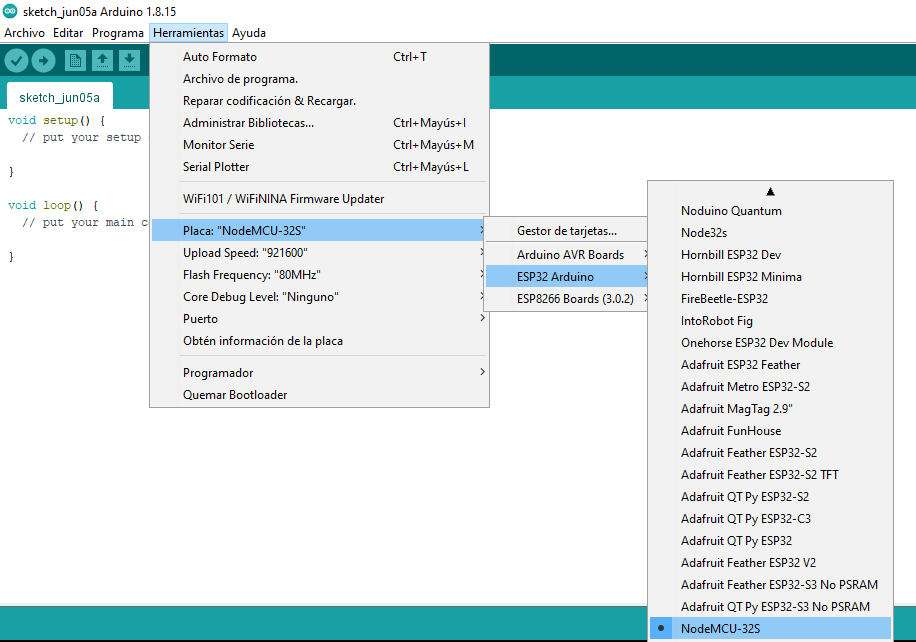Click the Verify checkmark toolbar icon
916x642 pixels.
[16, 61]
